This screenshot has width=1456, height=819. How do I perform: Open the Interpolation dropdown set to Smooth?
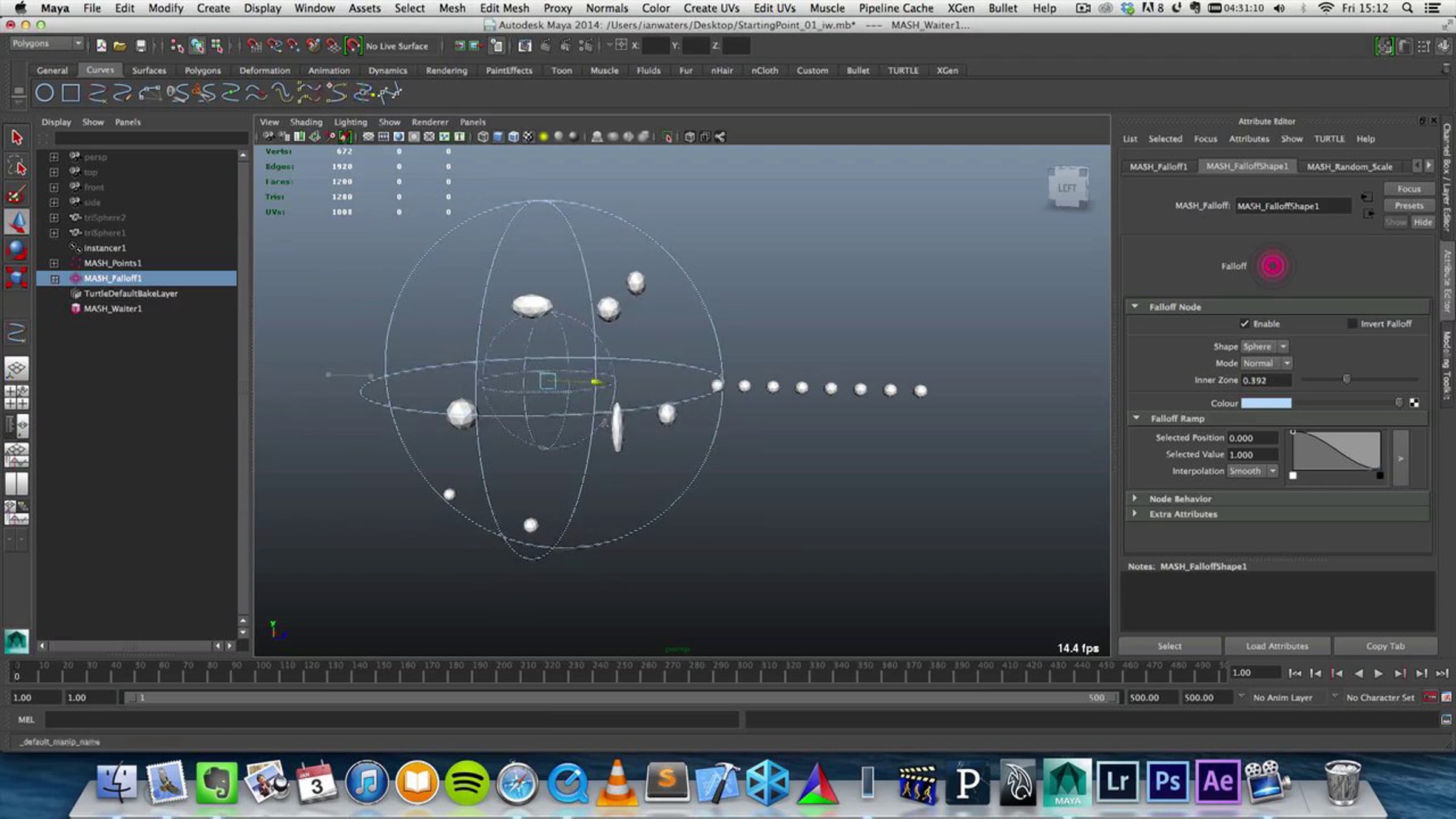(x=1252, y=471)
